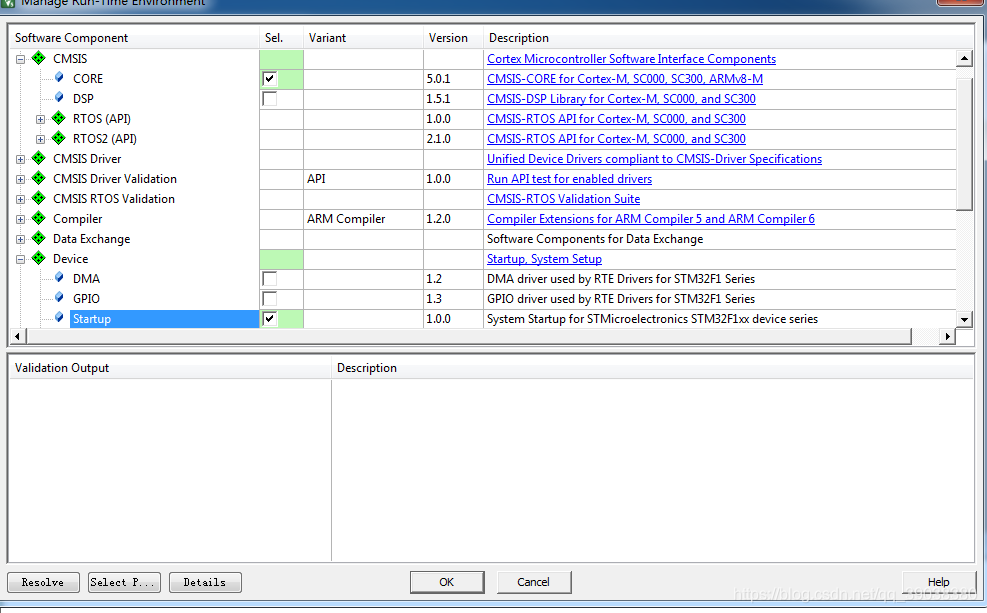
Task: Expand the RTOS2 (API) node
Action: point(40,139)
